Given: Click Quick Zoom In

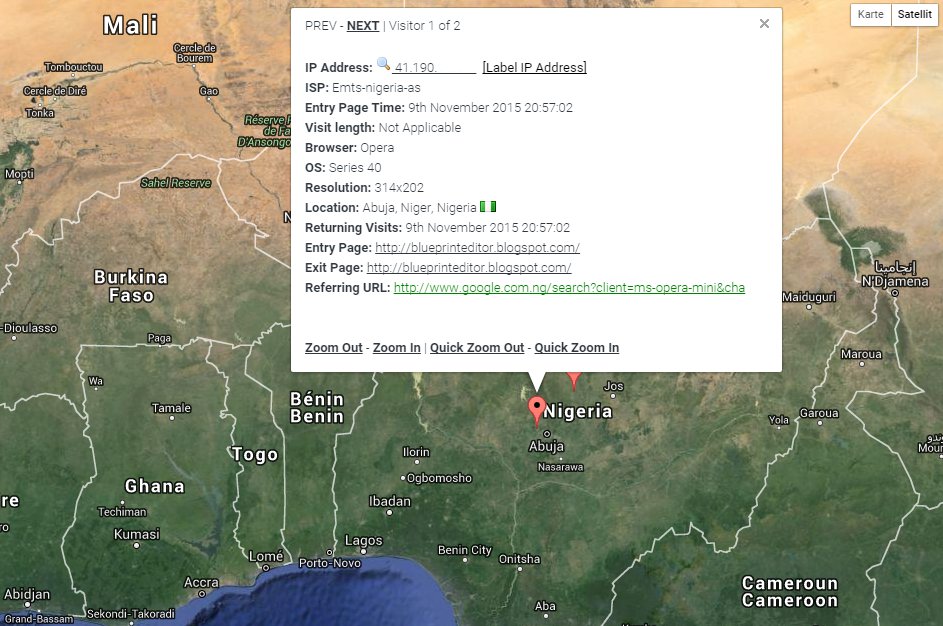Looking at the screenshot, I should click(576, 348).
